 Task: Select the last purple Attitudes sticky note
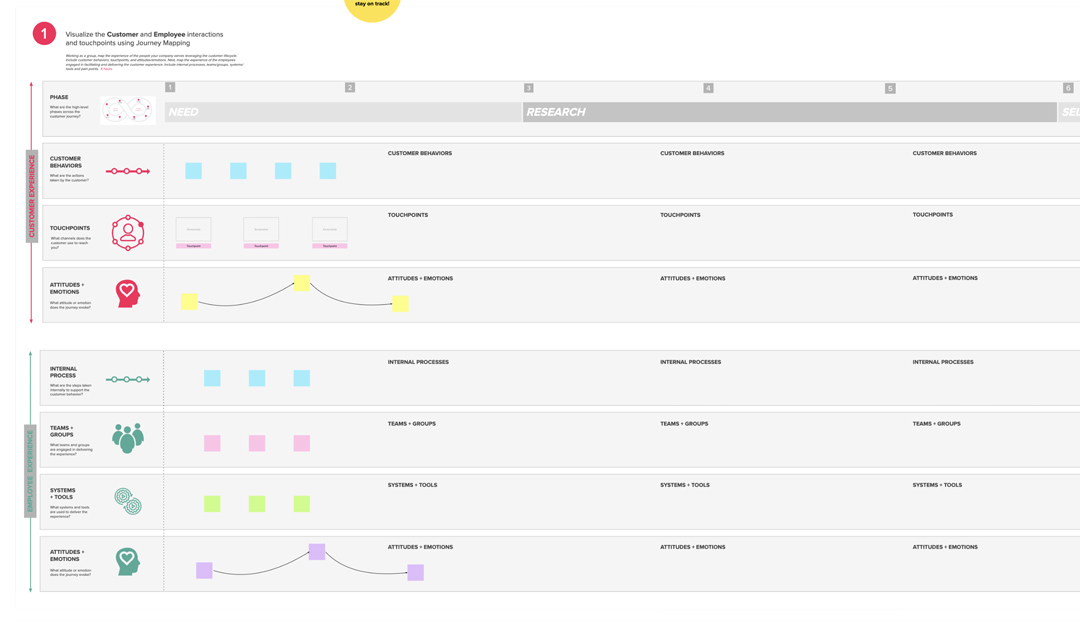point(417,570)
